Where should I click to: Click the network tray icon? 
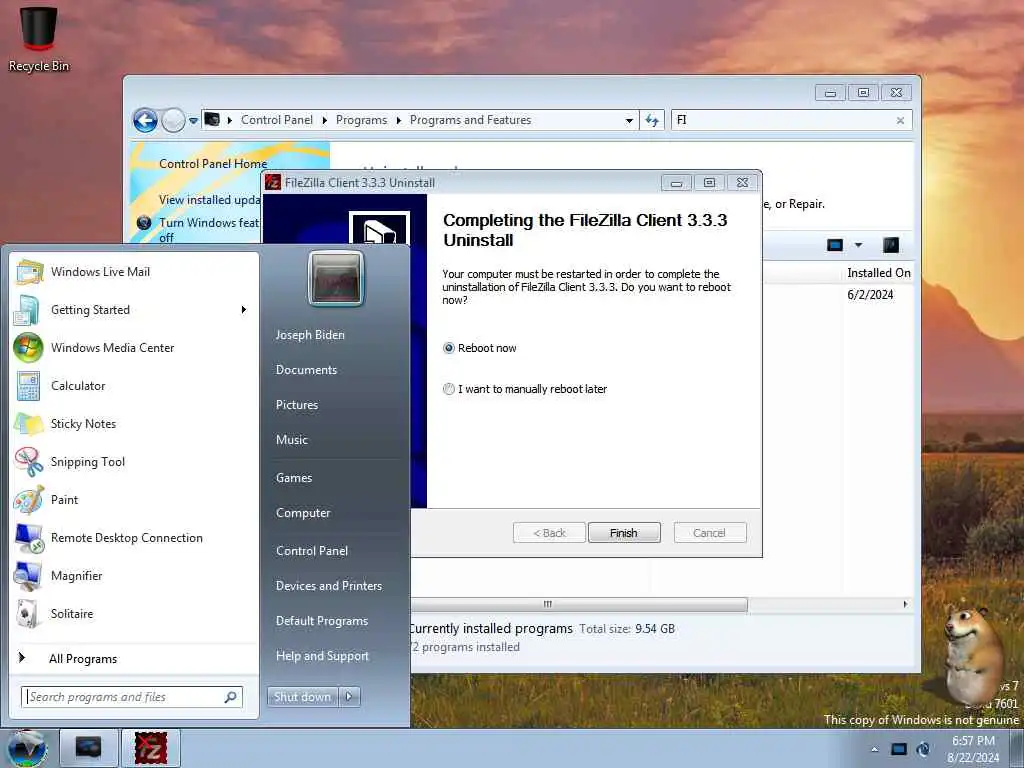[x=923, y=749]
